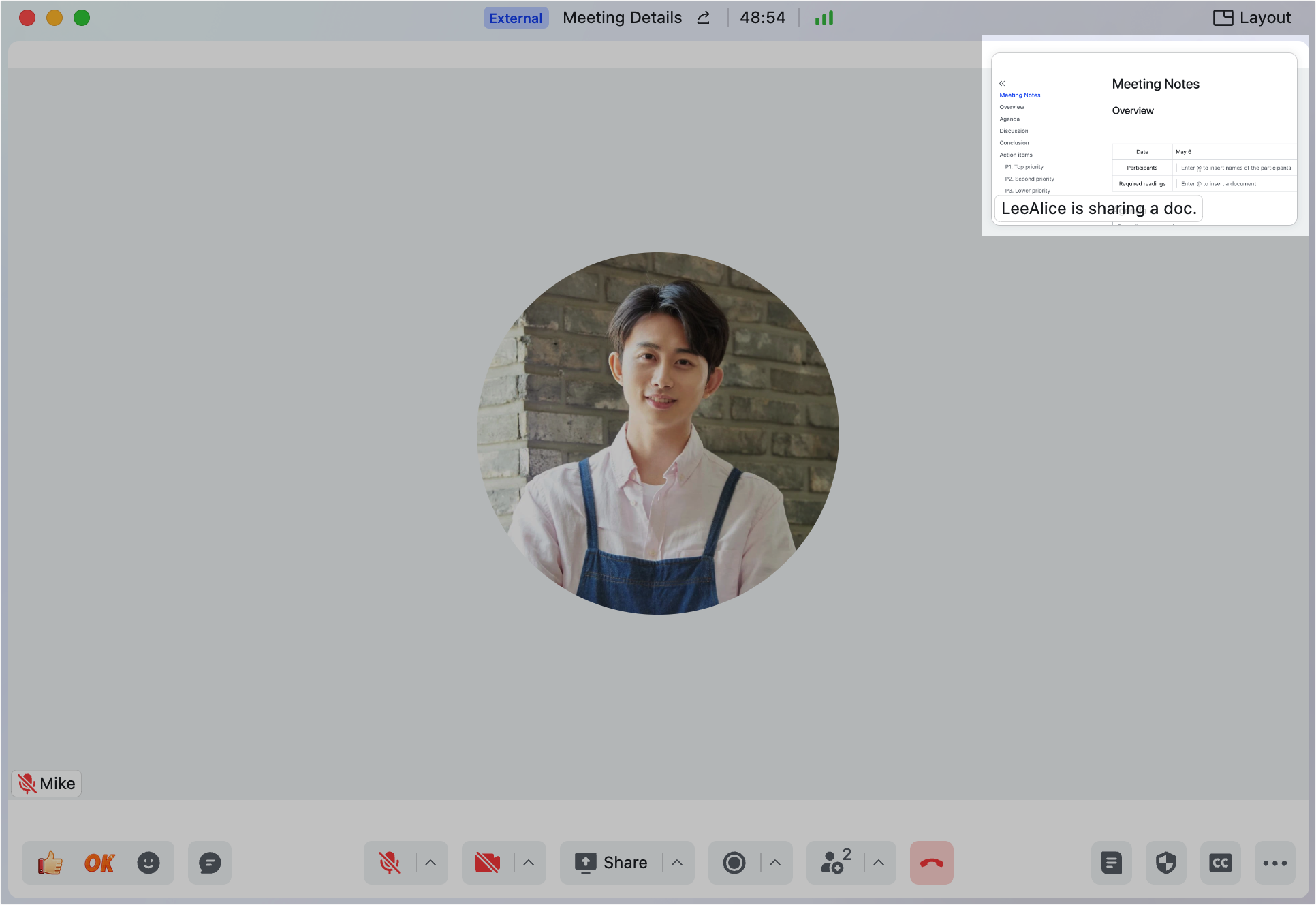Open the emoji reactions picker
The height and width of the screenshot is (905, 1316).
(x=148, y=863)
